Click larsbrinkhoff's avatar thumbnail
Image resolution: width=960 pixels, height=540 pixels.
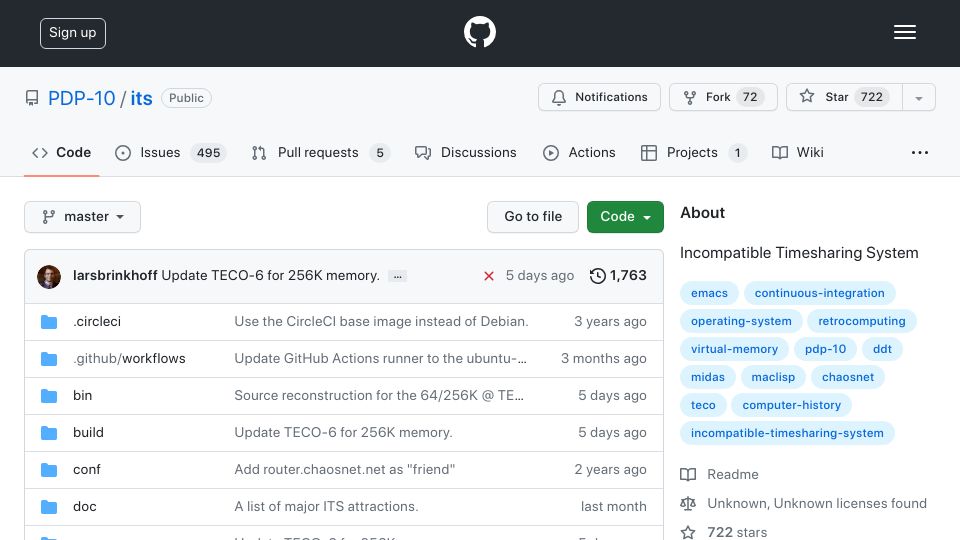(49, 276)
